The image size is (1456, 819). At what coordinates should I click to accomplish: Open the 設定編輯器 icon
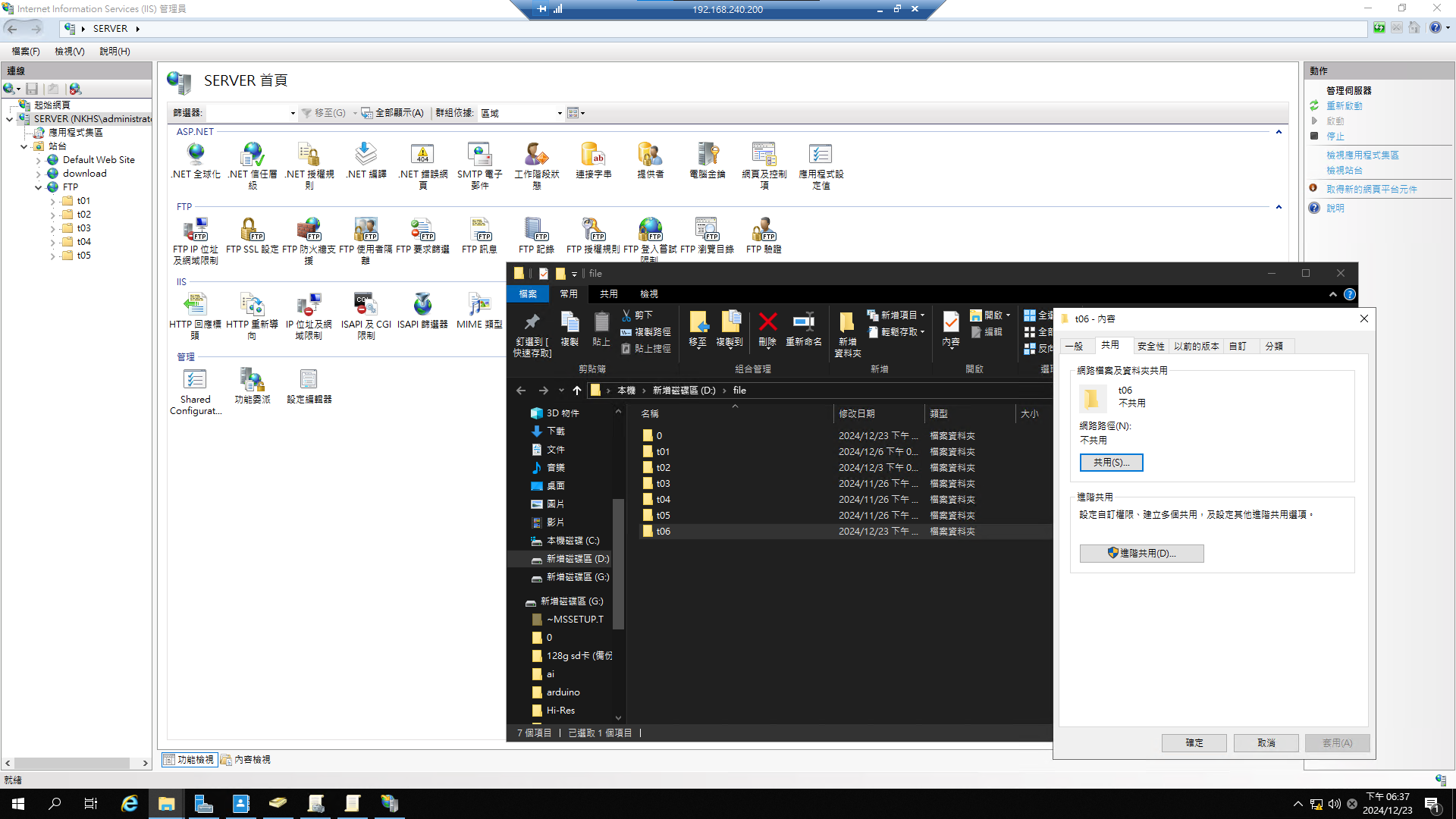click(309, 385)
